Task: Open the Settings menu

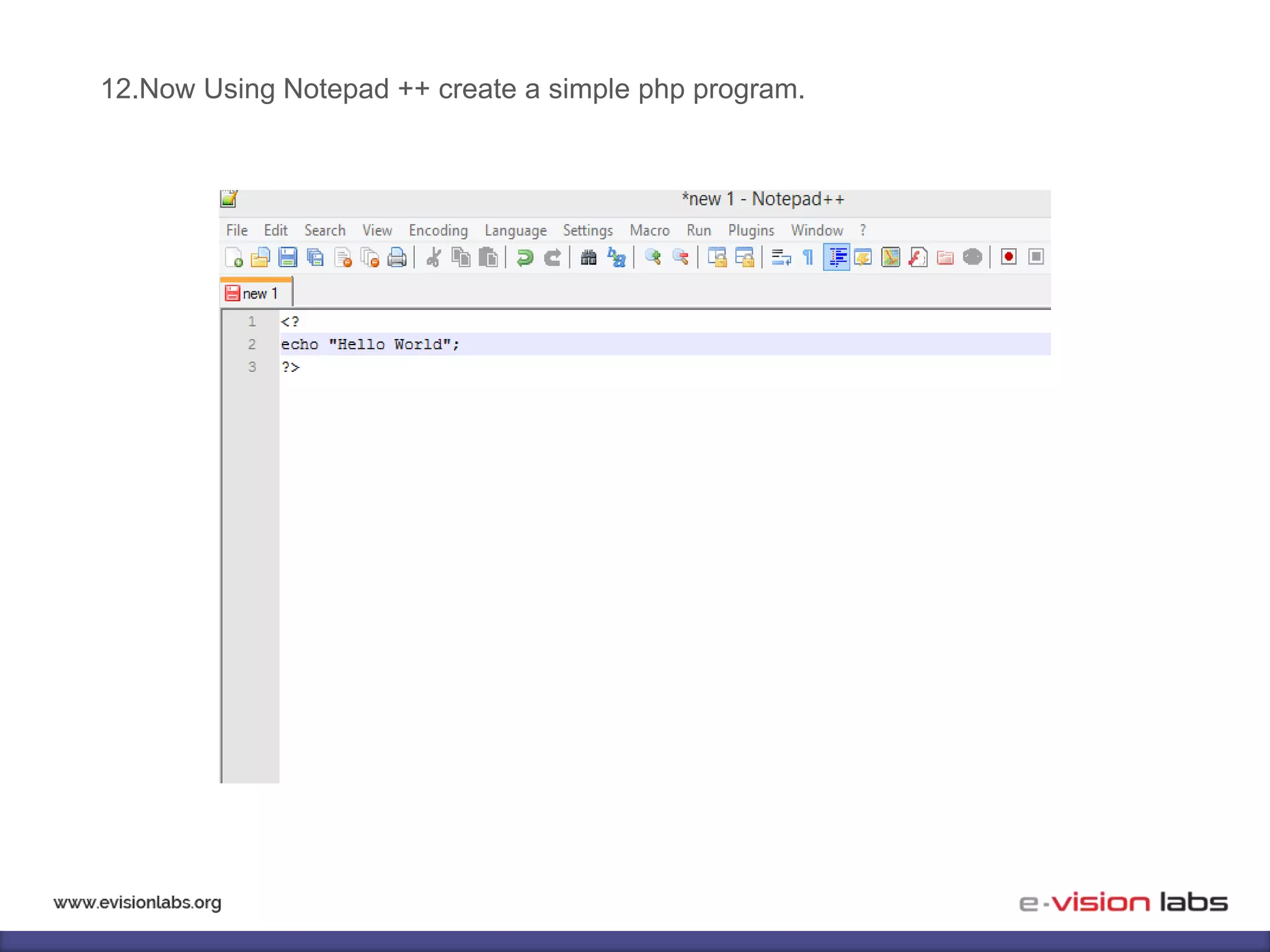Action: click(x=588, y=231)
